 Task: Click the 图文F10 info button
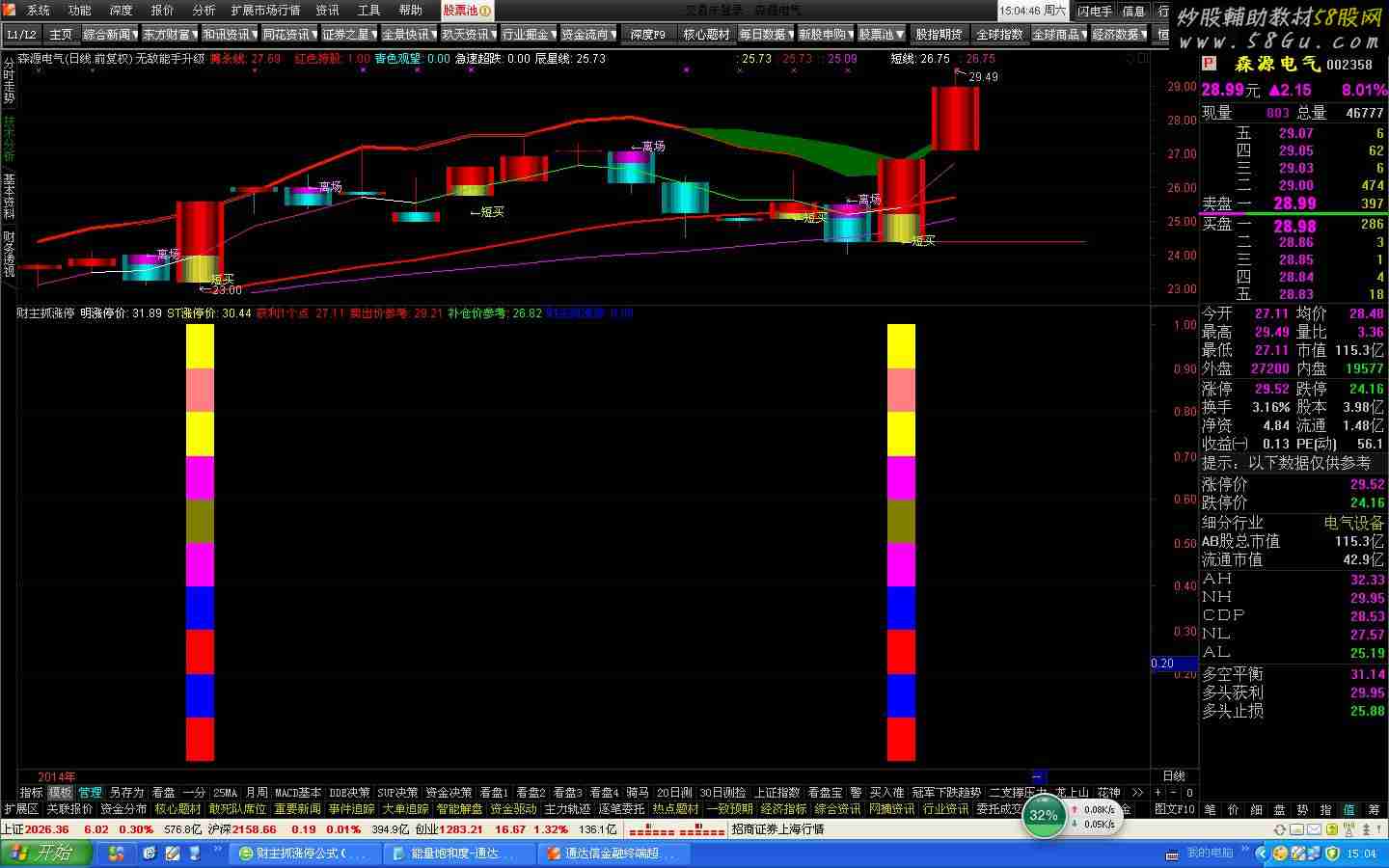[1174, 810]
